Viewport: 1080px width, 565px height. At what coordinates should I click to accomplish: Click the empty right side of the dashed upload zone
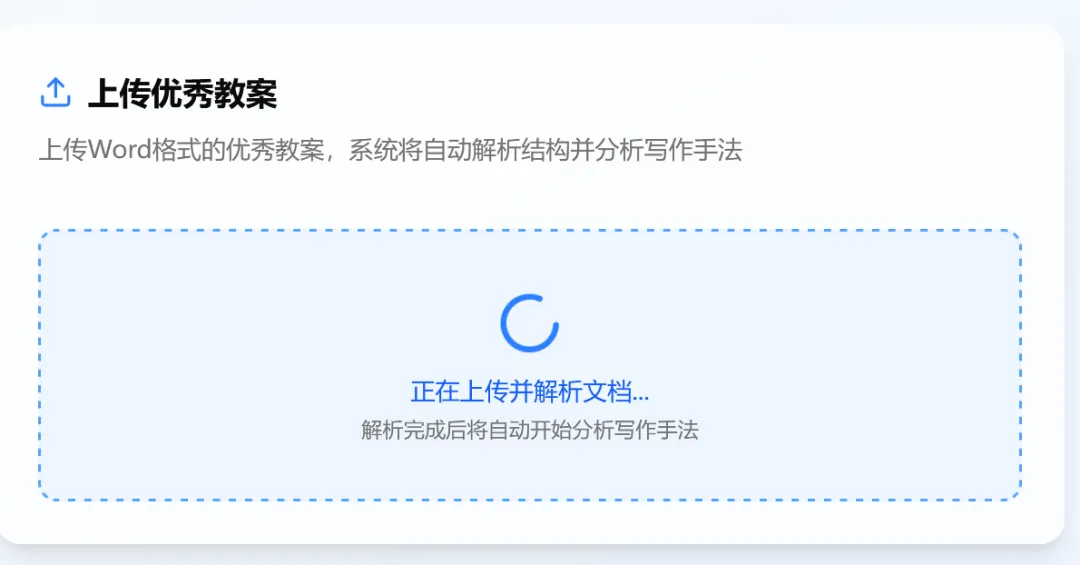[854, 365]
